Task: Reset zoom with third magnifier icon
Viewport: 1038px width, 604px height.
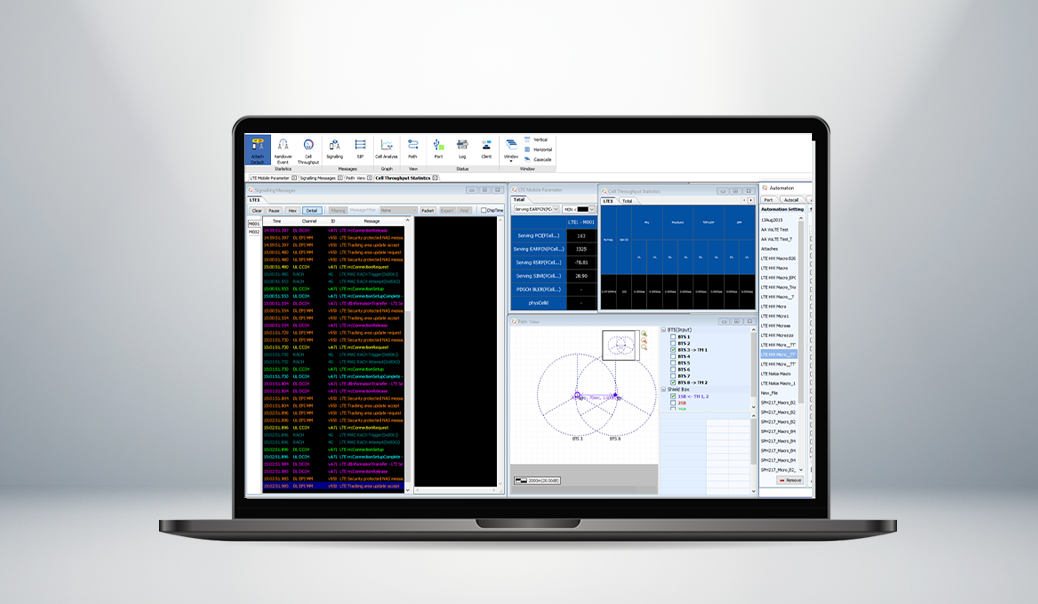Action: point(644,347)
